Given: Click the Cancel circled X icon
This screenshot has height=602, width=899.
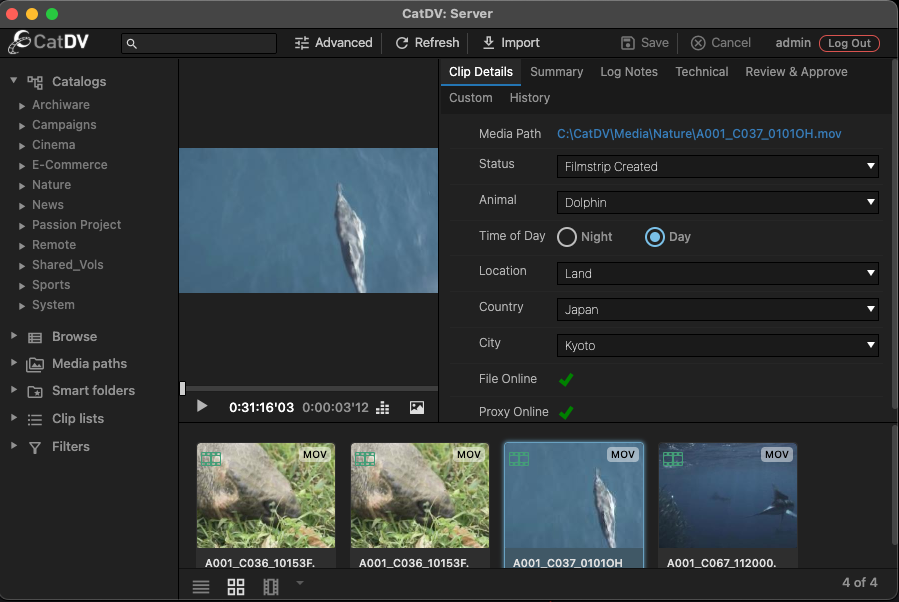Looking at the screenshot, I should click(698, 43).
